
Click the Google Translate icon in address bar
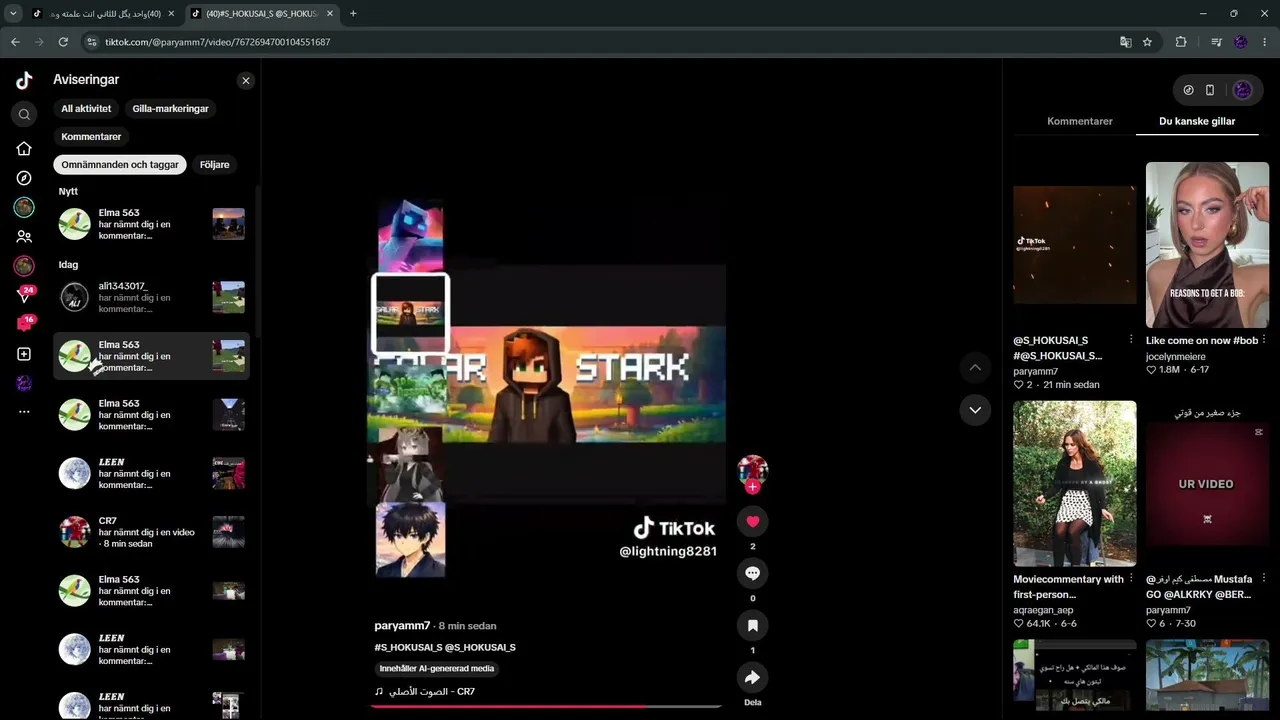pyautogui.click(x=1125, y=42)
